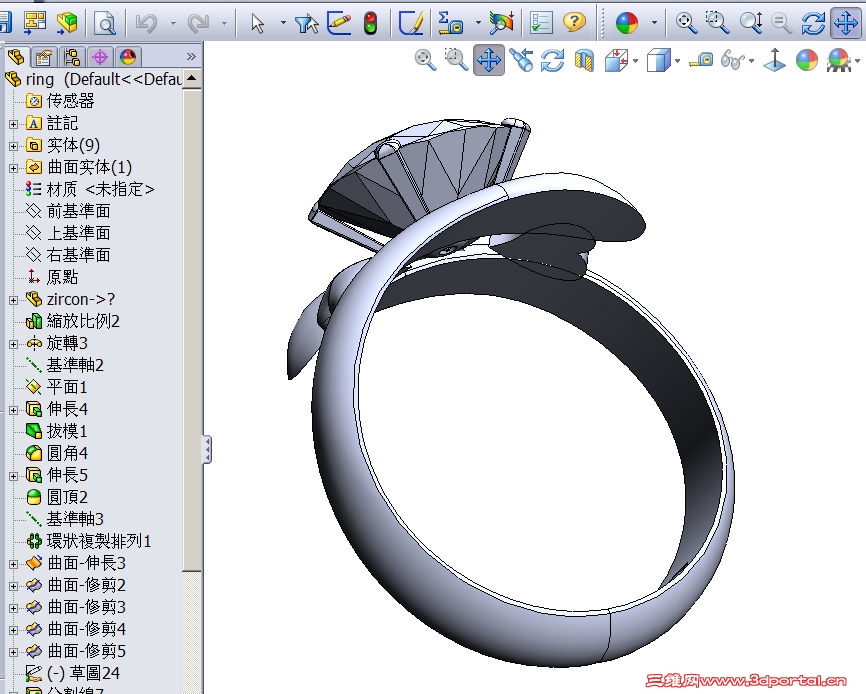Click Zoom to Fit in the top toolbar
This screenshot has height=694, width=866.
pyautogui.click(x=686, y=23)
